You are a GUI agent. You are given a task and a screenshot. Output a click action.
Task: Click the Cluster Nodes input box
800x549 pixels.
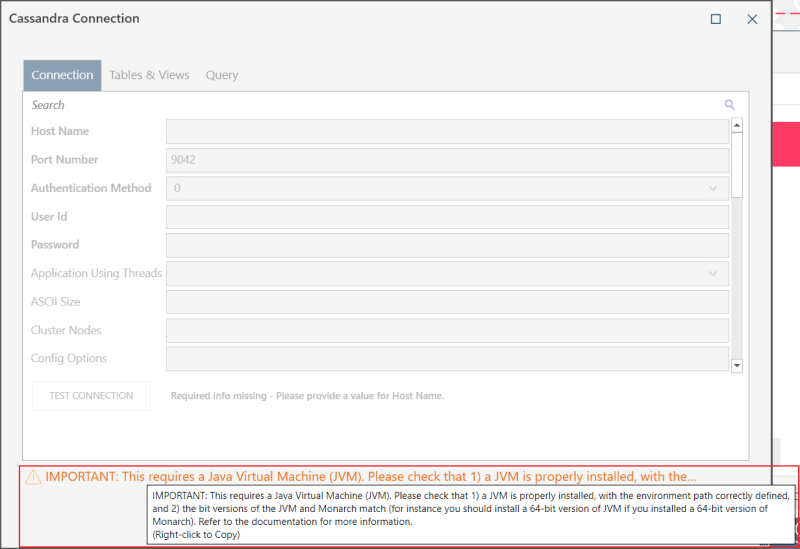point(447,330)
